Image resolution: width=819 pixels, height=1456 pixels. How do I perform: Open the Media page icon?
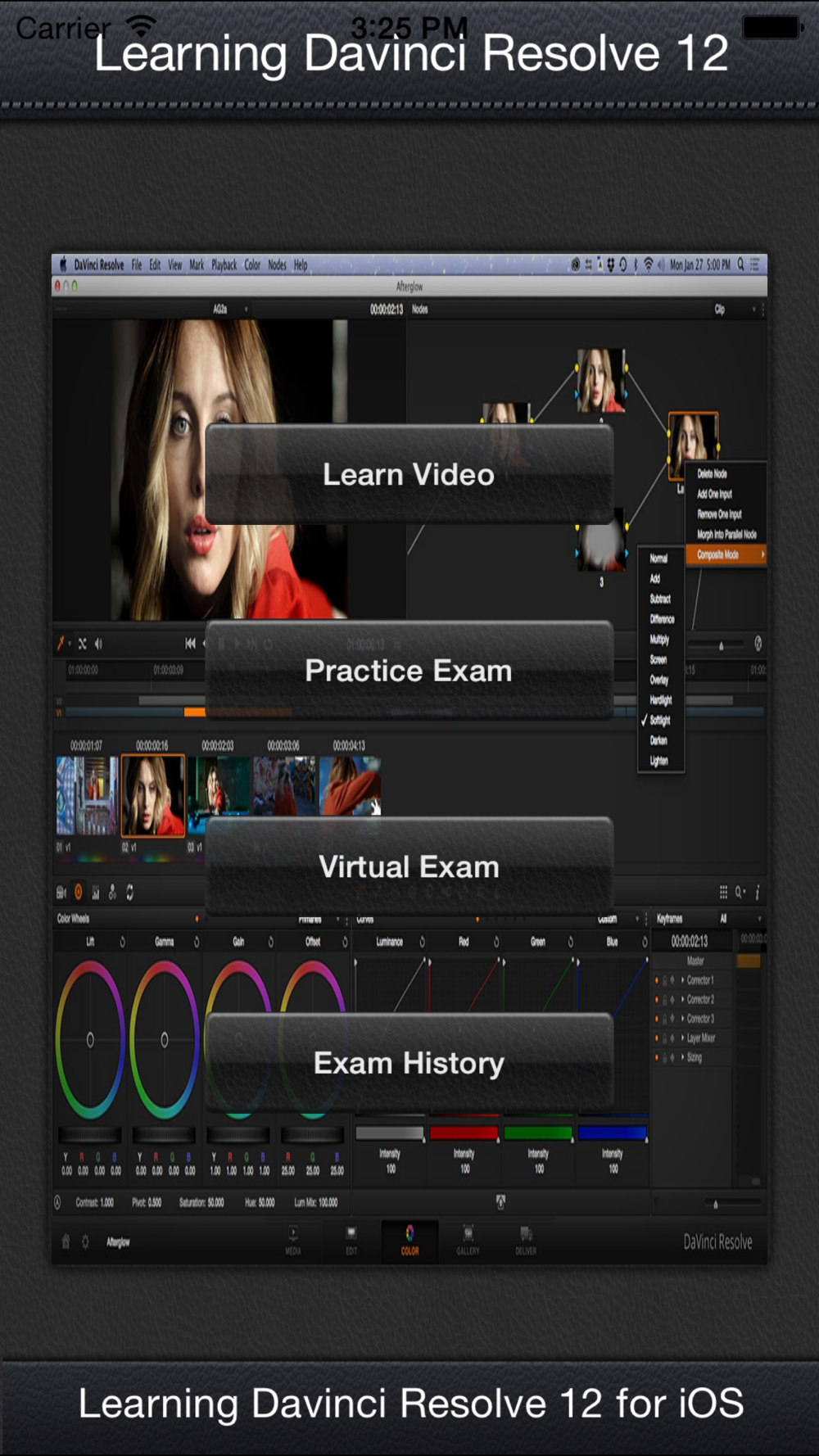(x=293, y=1239)
